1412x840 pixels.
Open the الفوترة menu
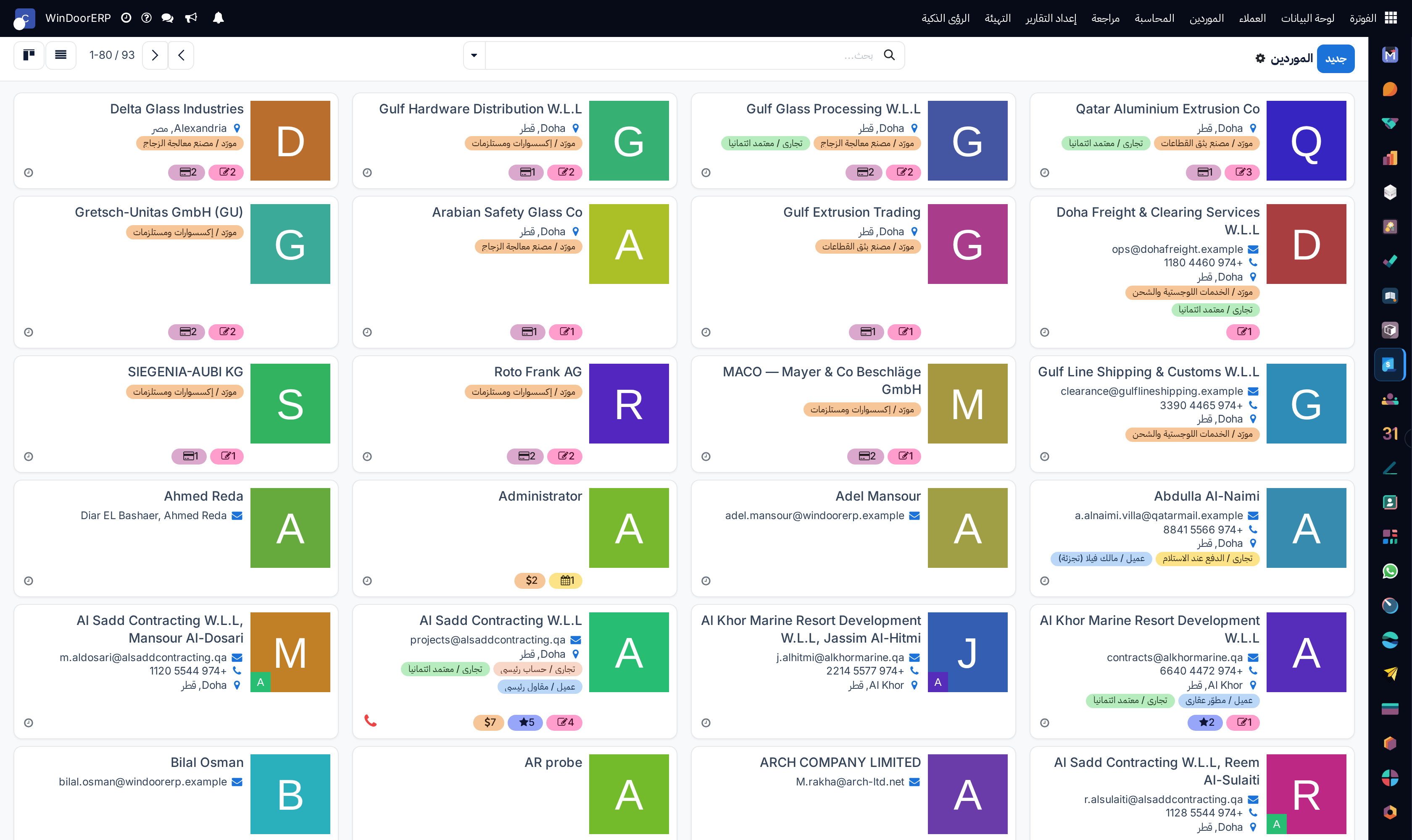tap(1363, 18)
